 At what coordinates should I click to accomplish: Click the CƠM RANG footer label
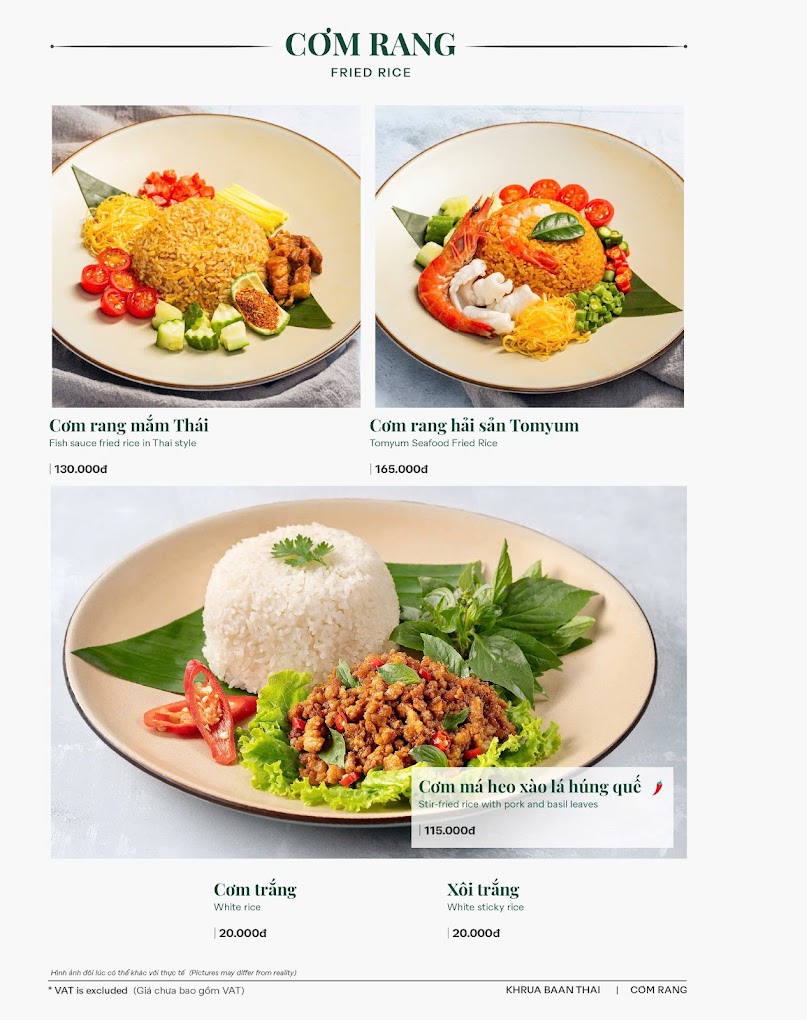coord(658,989)
